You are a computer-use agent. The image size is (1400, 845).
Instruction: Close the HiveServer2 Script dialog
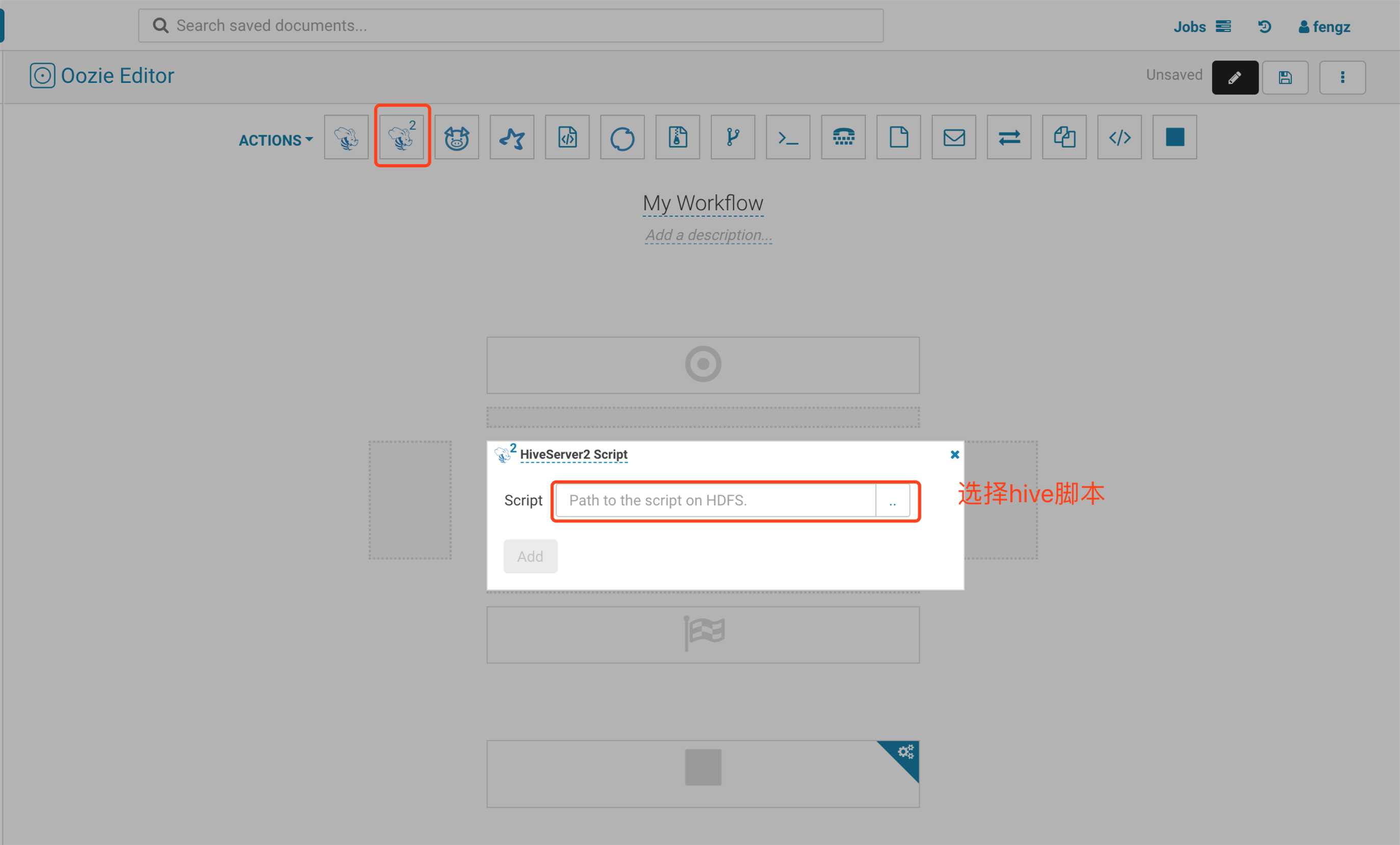tap(954, 454)
